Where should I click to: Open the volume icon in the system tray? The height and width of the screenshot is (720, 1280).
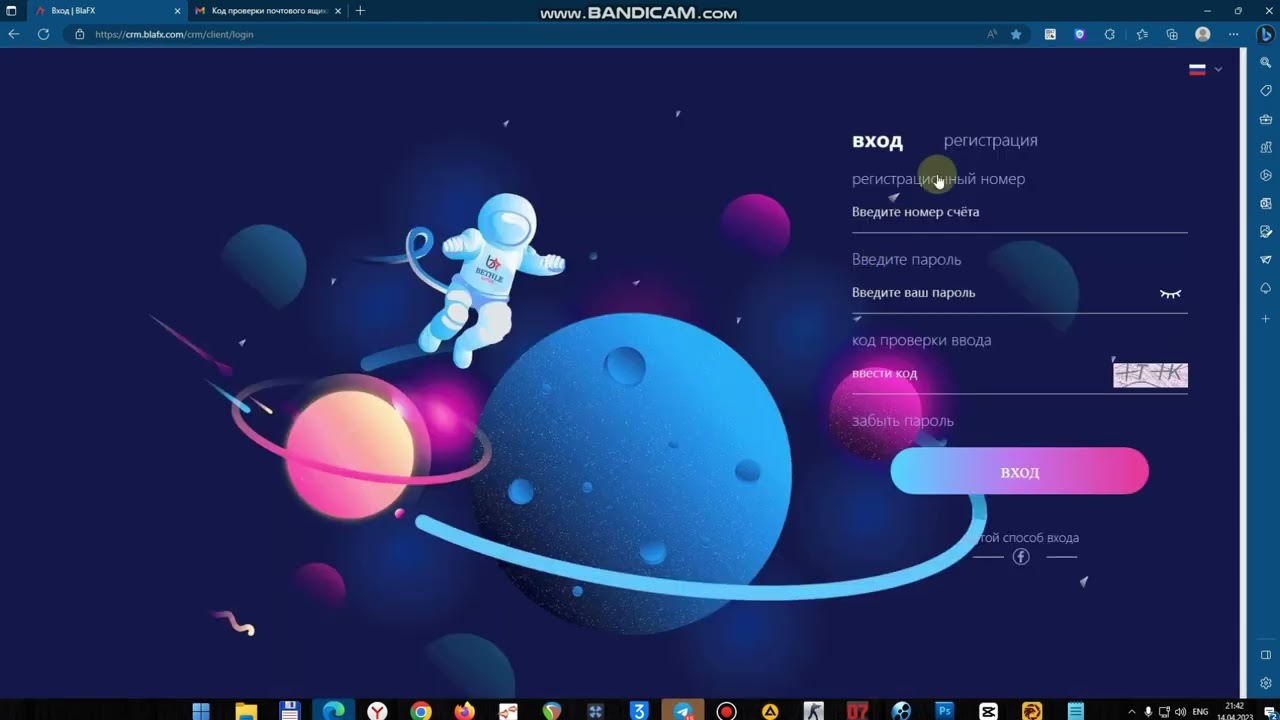(1181, 711)
